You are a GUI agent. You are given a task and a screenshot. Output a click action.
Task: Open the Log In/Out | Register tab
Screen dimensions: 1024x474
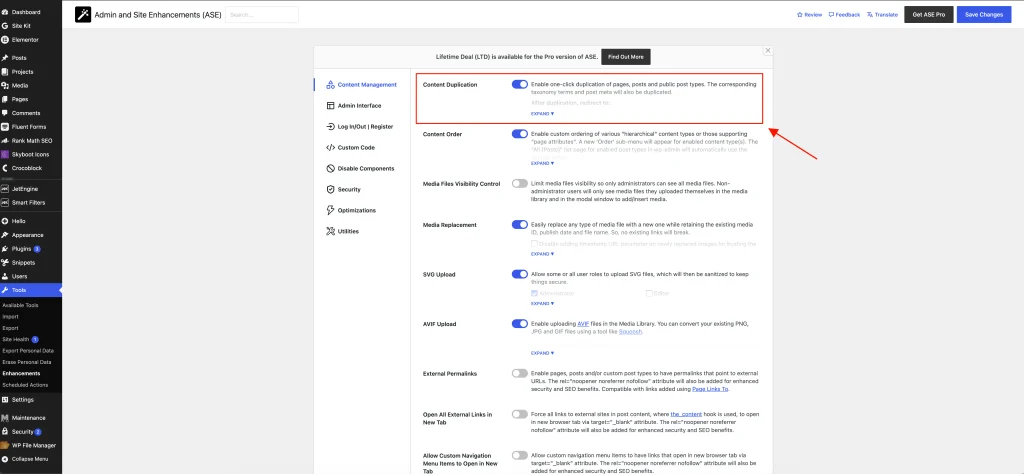[x=362, y=127]
